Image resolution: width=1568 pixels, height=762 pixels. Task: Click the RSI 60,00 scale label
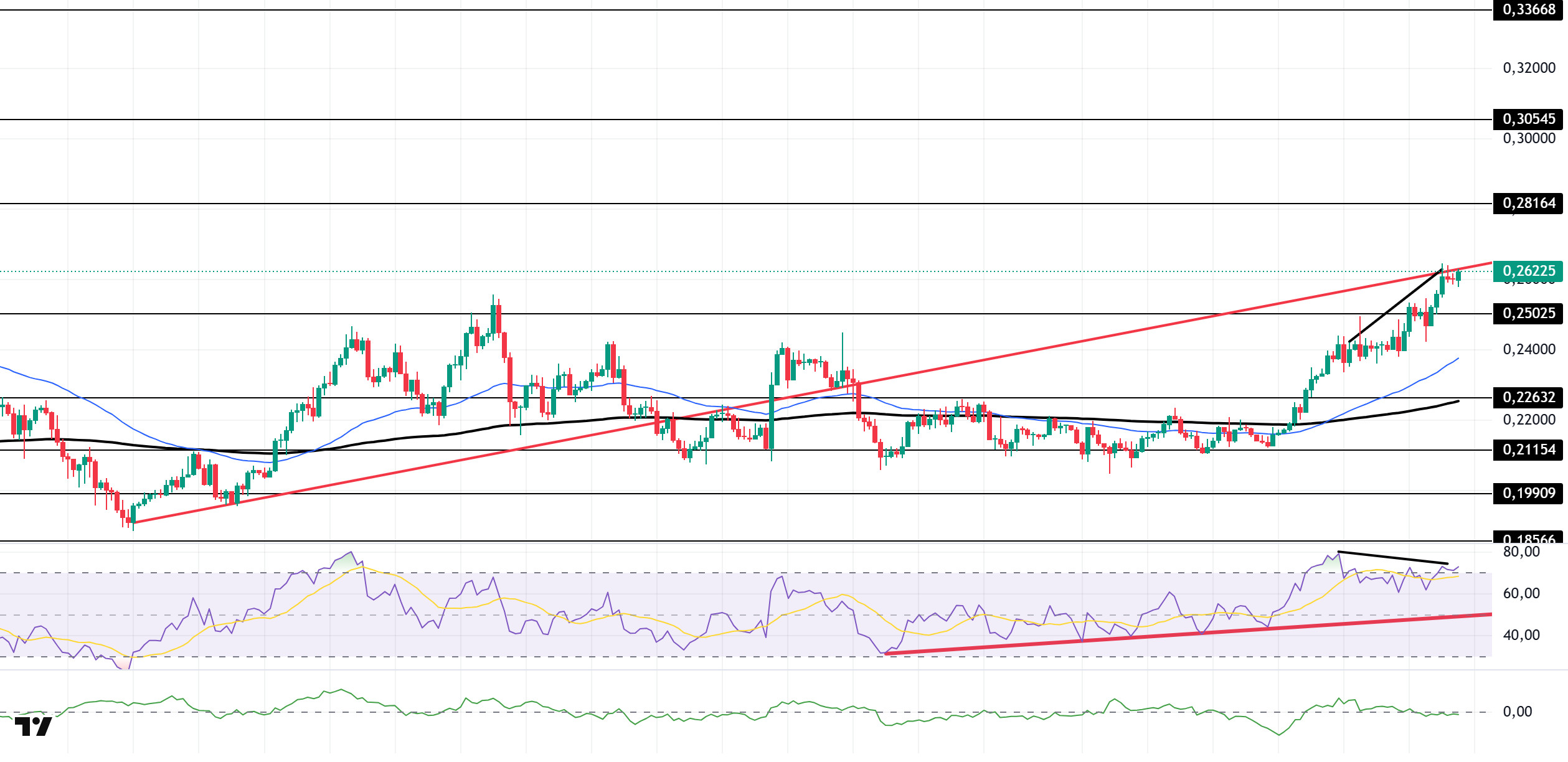click(x=1521, y=593)
